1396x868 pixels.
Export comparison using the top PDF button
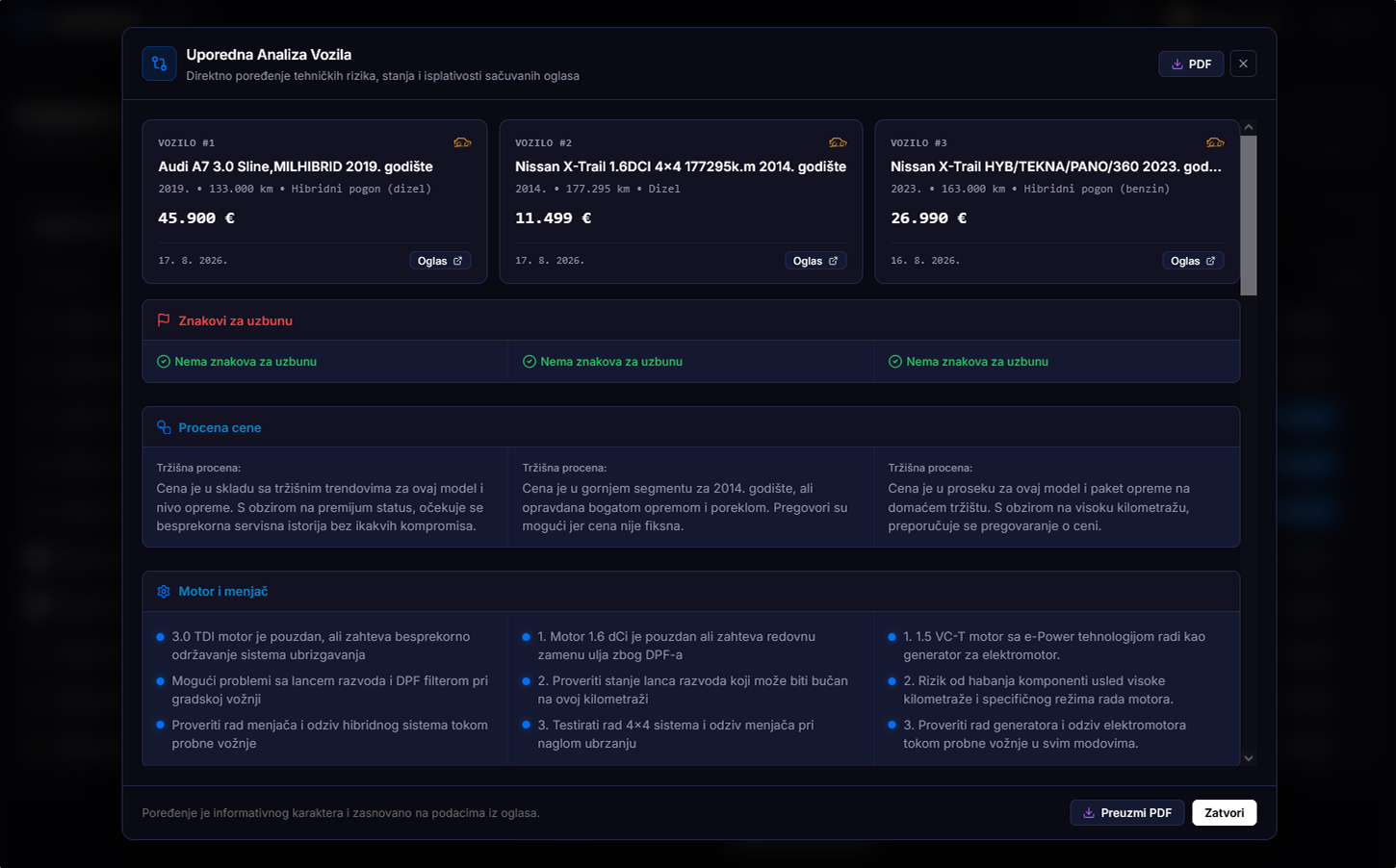tap(1191, 64)
